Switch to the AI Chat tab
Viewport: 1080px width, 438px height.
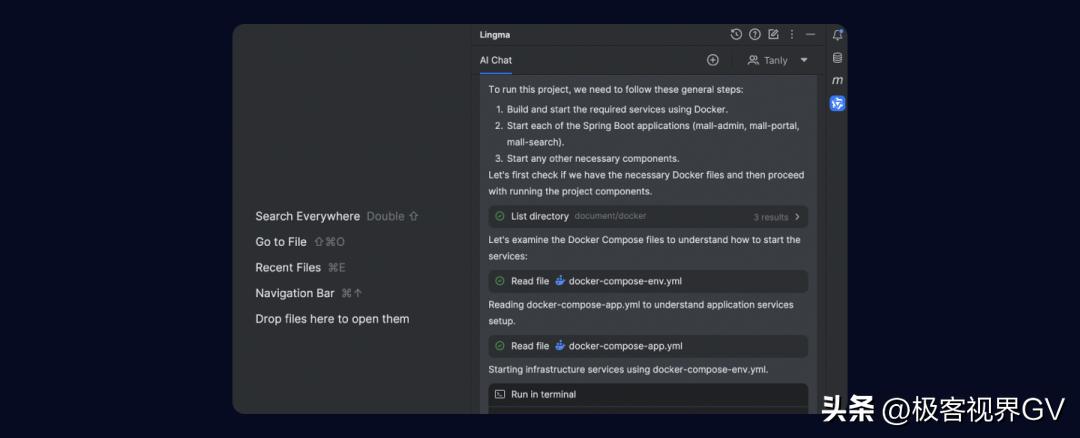click(x=495, y=60)
